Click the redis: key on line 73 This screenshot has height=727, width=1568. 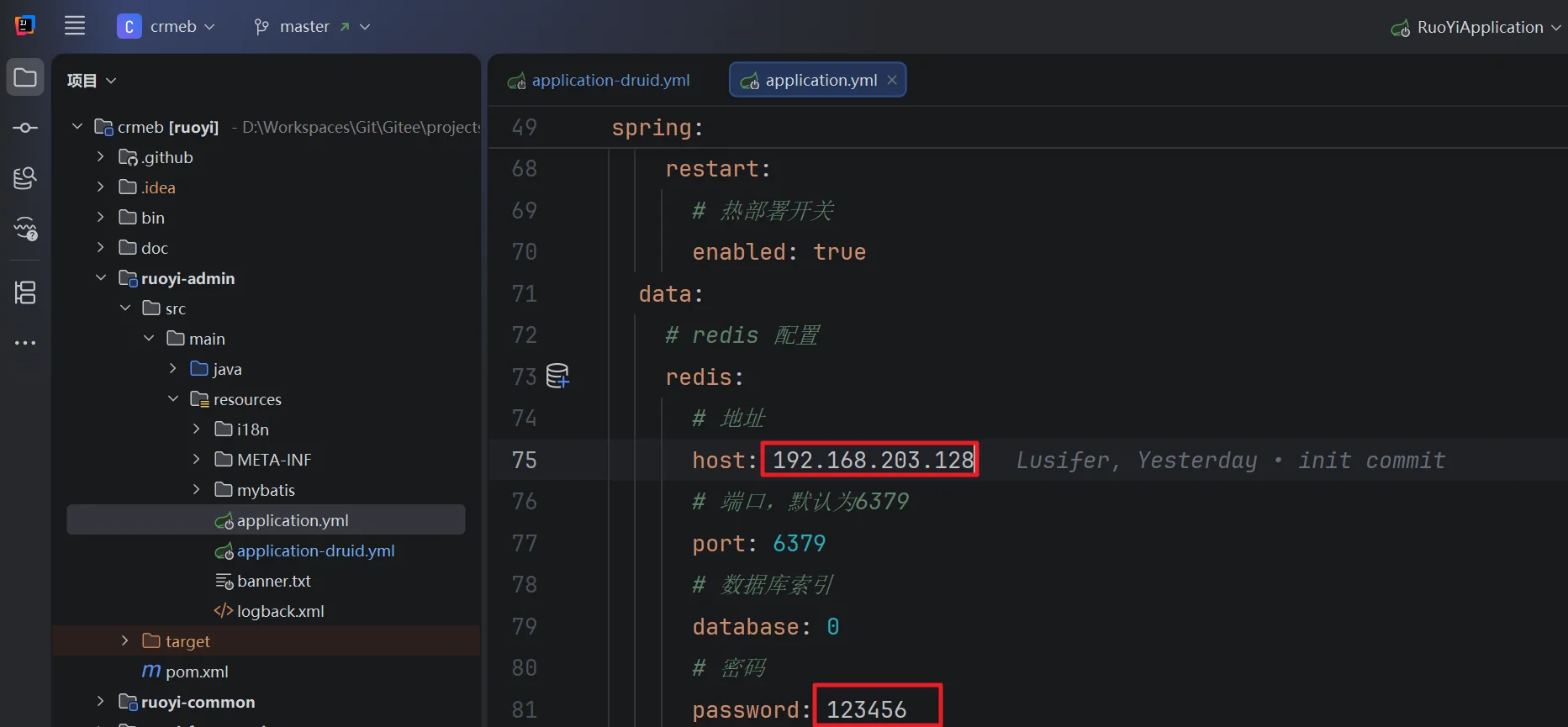705,377
